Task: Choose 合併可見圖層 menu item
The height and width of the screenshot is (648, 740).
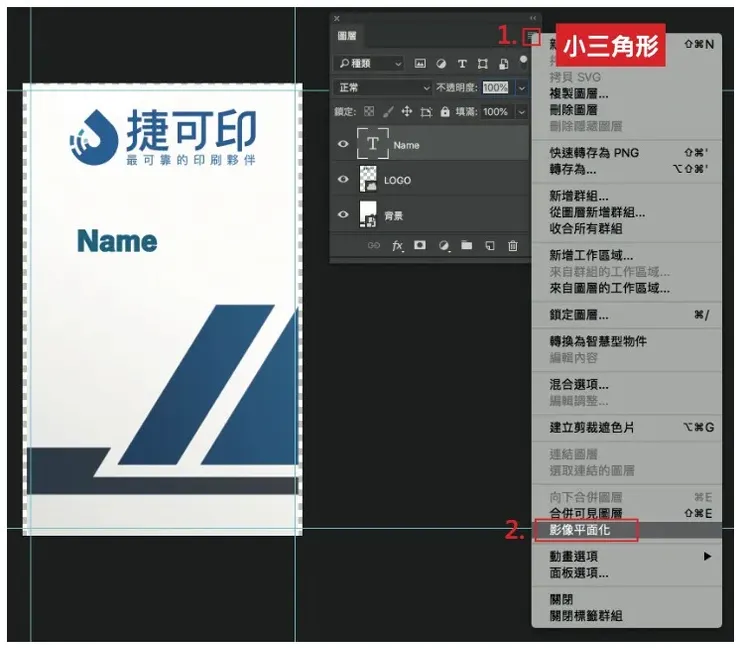Action: tap(627, 513)
